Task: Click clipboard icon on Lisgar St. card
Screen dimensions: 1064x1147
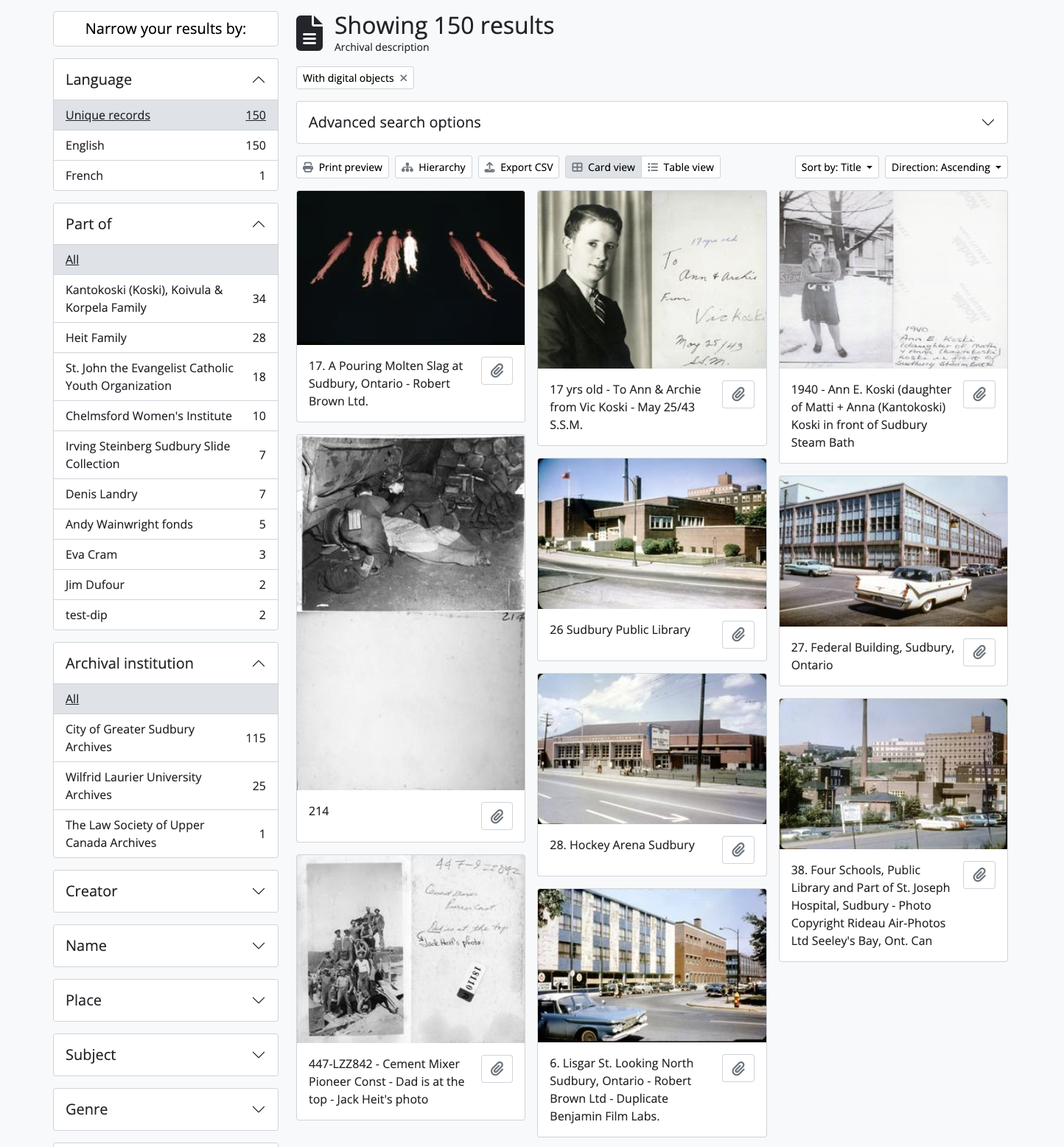Action: click(738, 1068)
